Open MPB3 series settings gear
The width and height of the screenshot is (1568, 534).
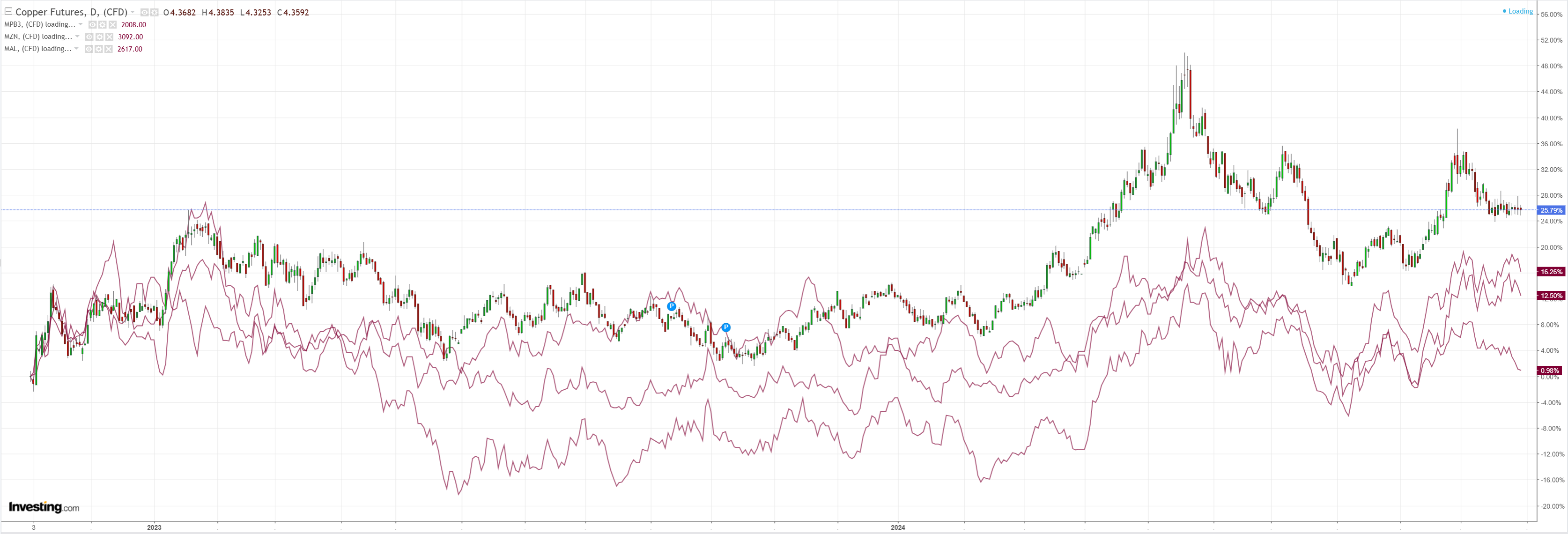pos(102,25)
